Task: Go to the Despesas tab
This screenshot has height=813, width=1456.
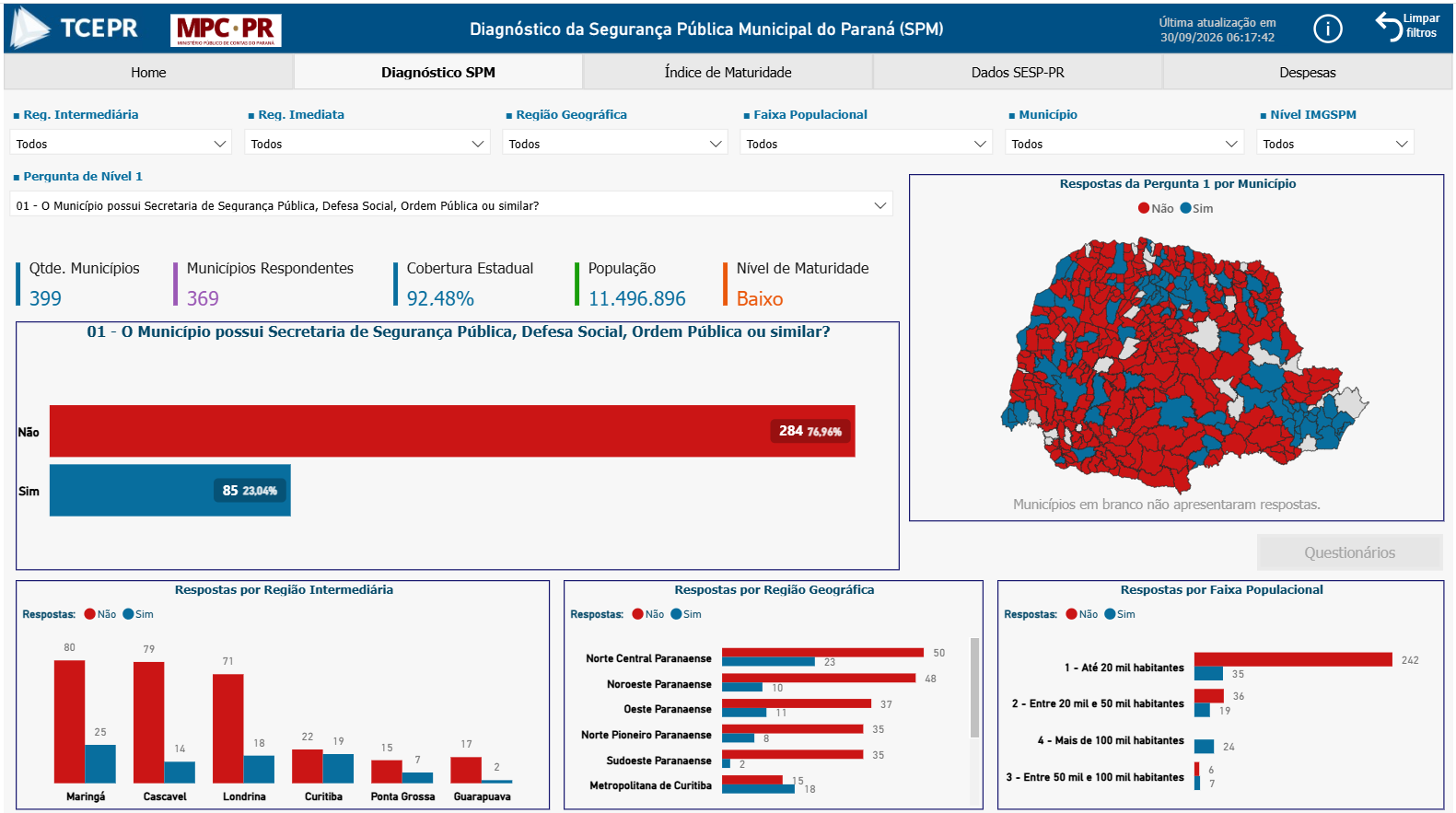Action: pyautogui.click(x=1307, y=72)
